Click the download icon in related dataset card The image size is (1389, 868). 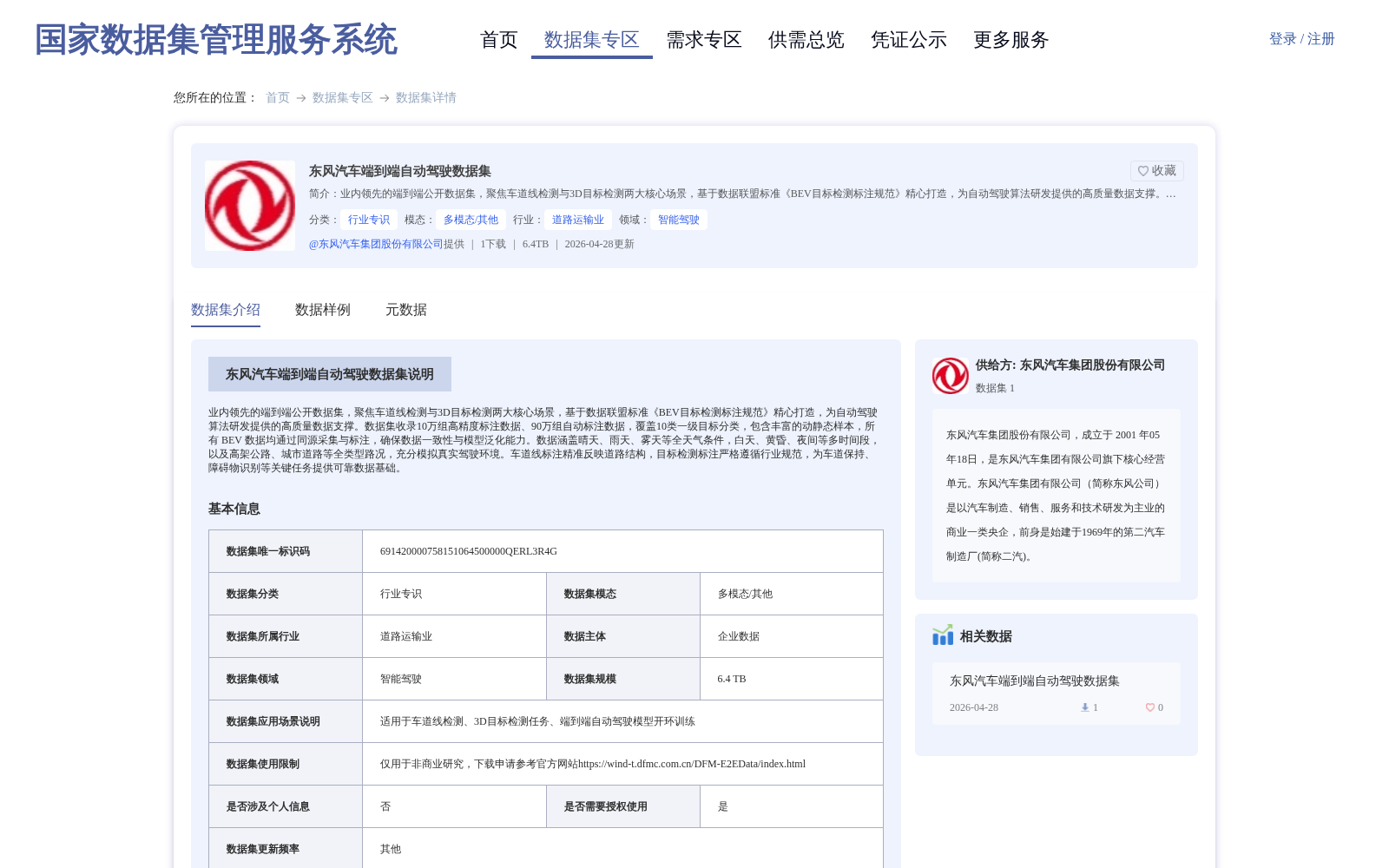[x=1084, y=707]
